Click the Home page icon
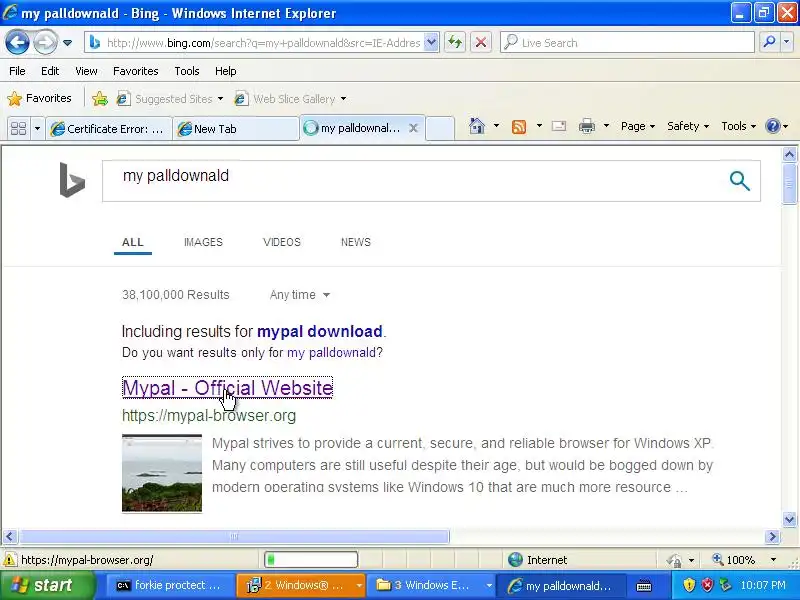This screenshot has height=600, width=800. pos(477,126)
